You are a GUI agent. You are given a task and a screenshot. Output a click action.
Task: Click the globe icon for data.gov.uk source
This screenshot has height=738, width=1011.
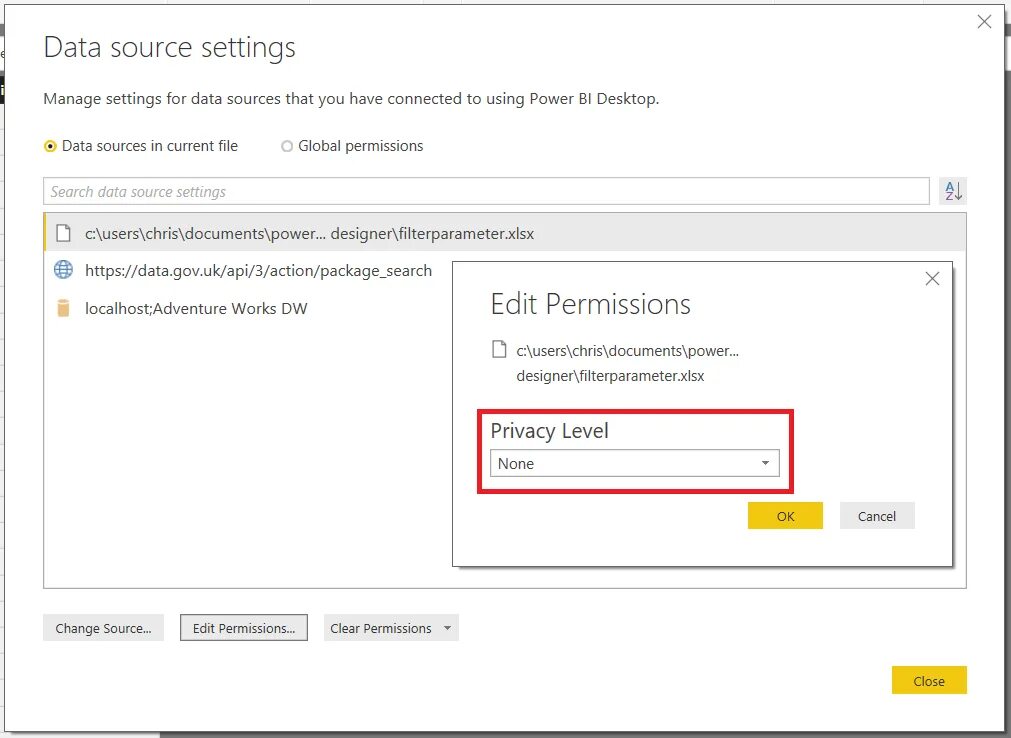(64, 270)
